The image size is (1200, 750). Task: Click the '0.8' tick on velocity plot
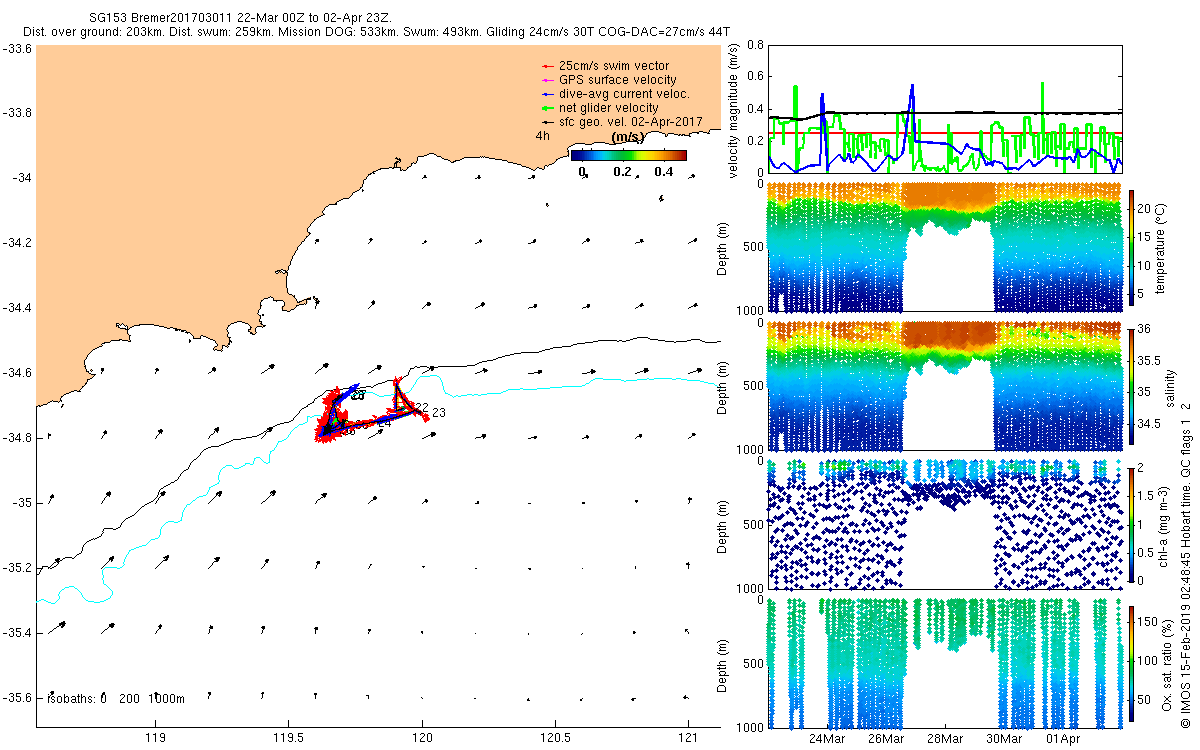(x=755, y=46)
